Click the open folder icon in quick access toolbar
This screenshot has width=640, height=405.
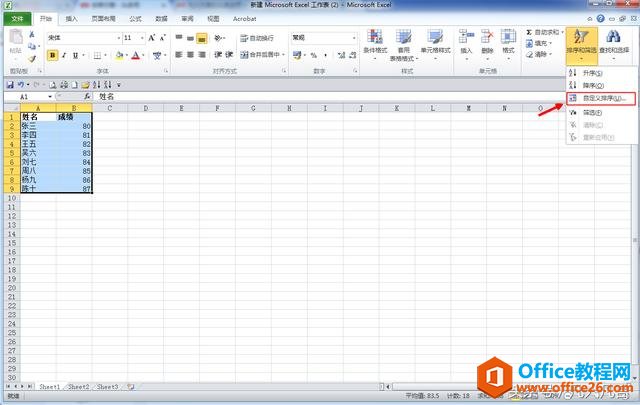(x=85, y=85)
